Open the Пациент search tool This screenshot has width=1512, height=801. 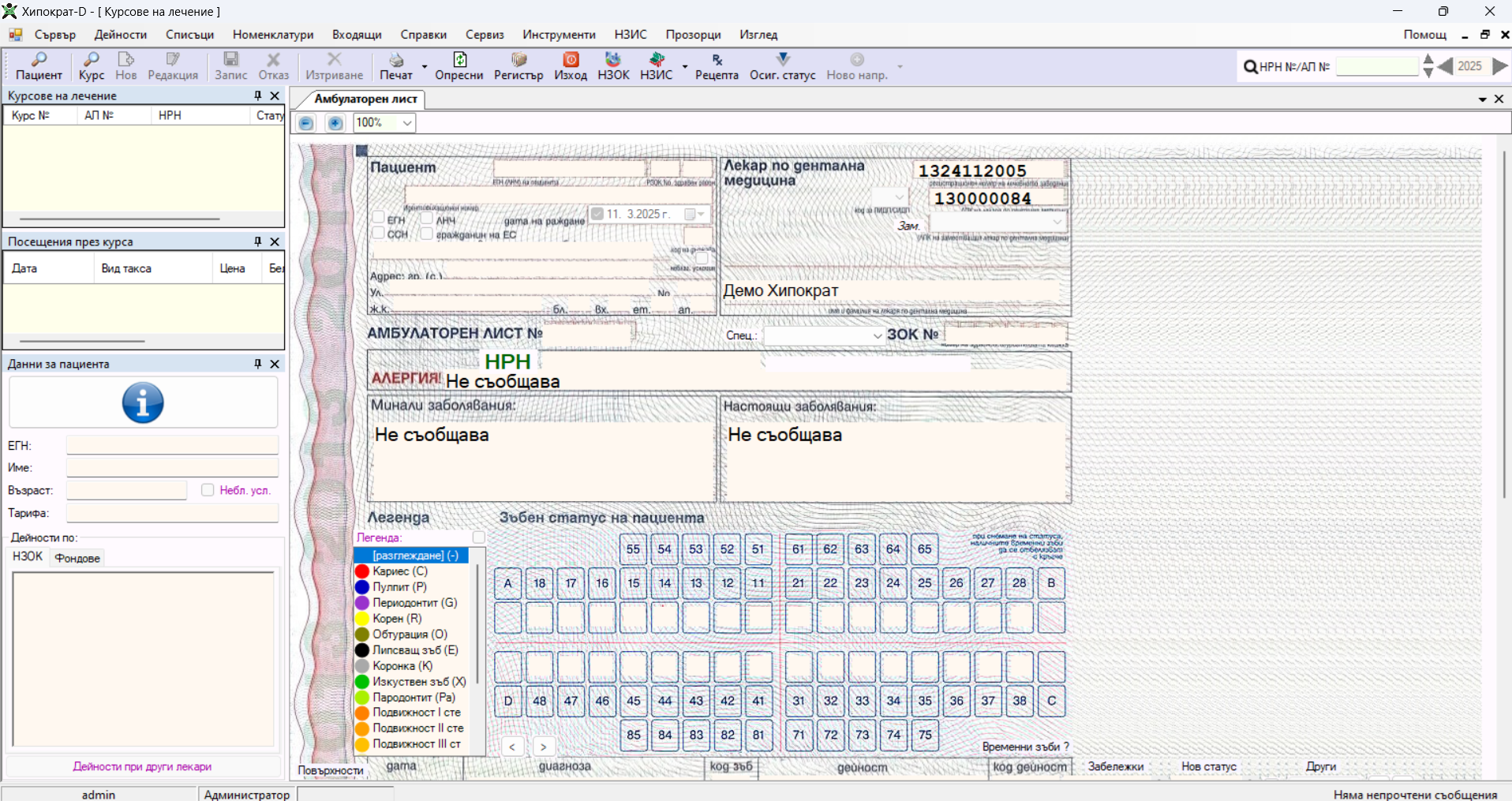click(x=39, y=66)
